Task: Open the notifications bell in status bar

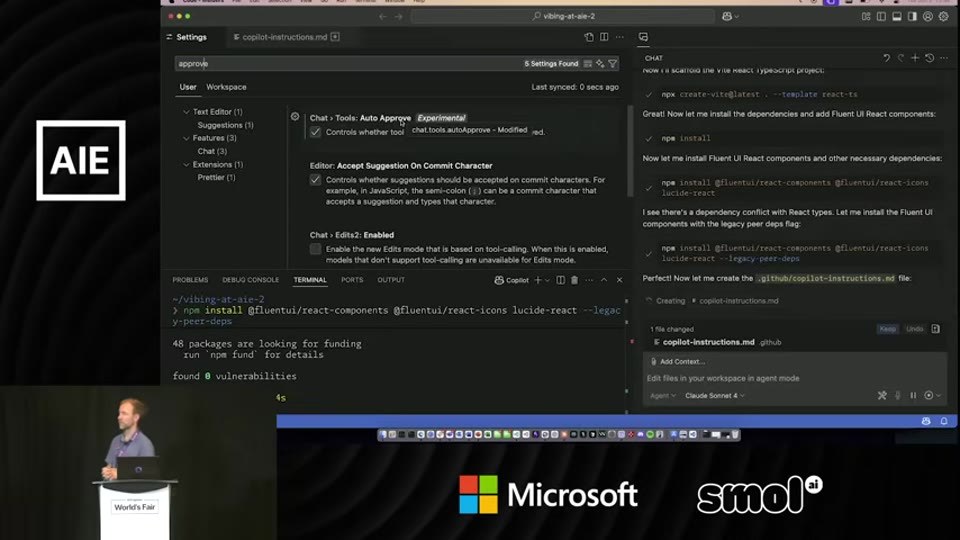Action: pyautogui.click(x=944, y=421)
